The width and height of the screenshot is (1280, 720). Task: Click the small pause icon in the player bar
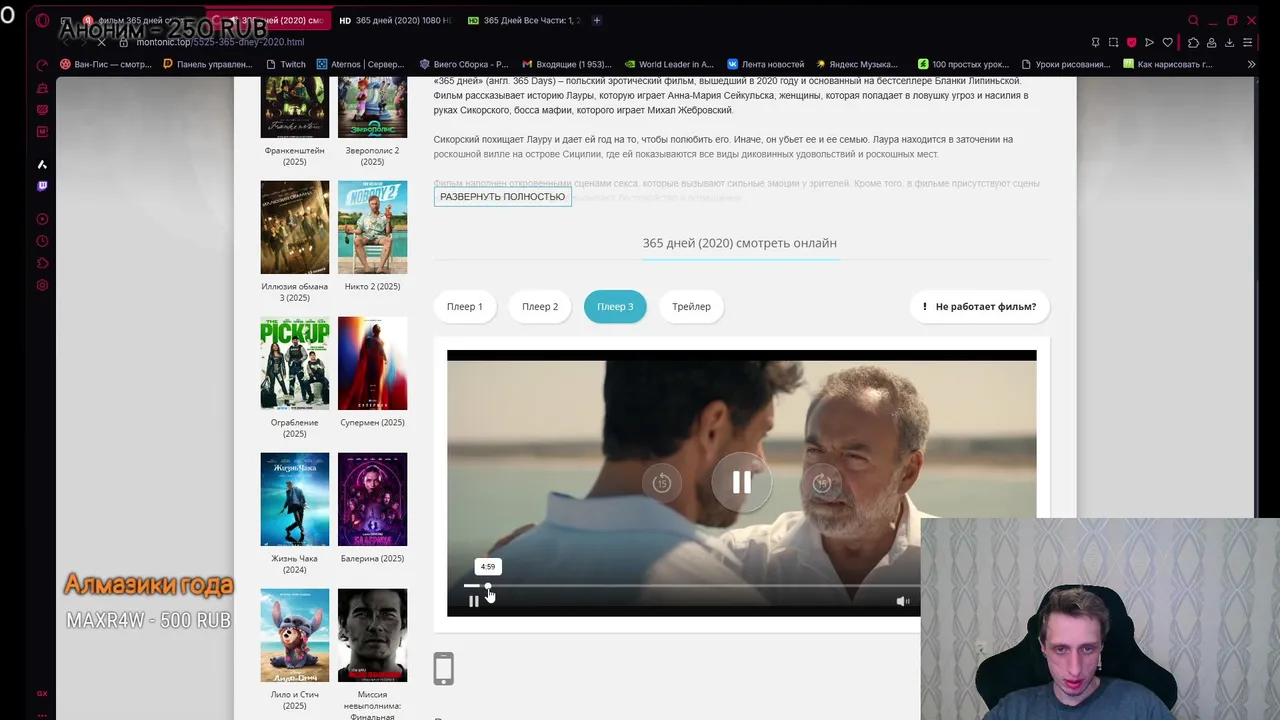click(x=473, y=601)
